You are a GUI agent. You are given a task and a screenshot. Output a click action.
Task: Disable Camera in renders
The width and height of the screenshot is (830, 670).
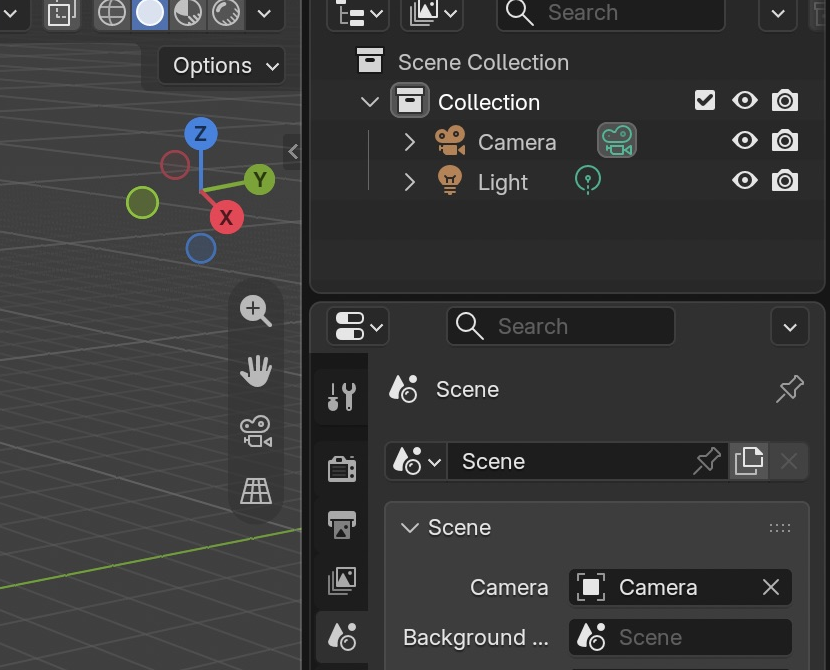pyautogui.click(x=784, y=141)
